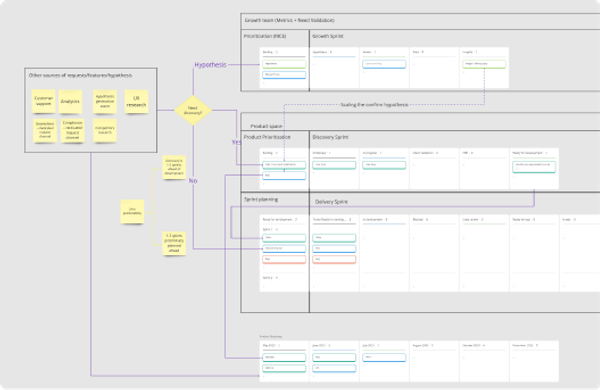
Task: Click the Growth Sprint heading
Action: [x=328, y=36]
